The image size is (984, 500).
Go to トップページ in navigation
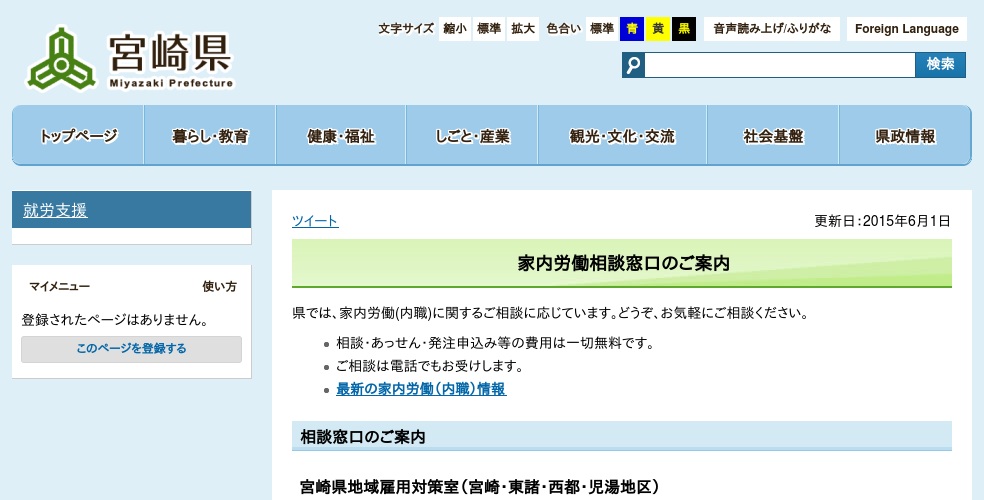[x=78, y=136]
